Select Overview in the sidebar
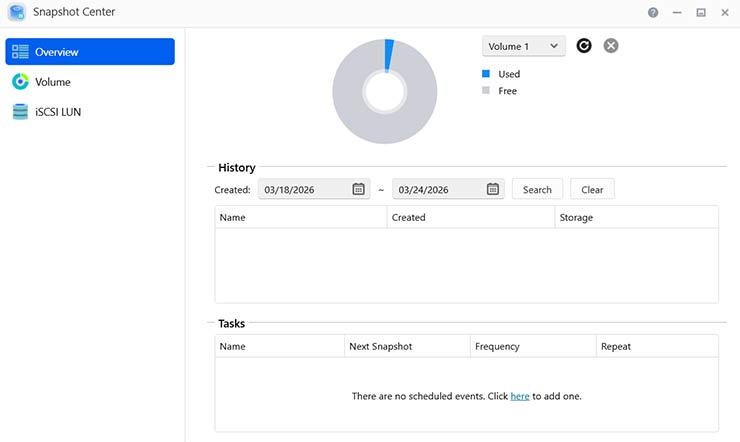Screen dimensions: 740x442 point(90,52)
